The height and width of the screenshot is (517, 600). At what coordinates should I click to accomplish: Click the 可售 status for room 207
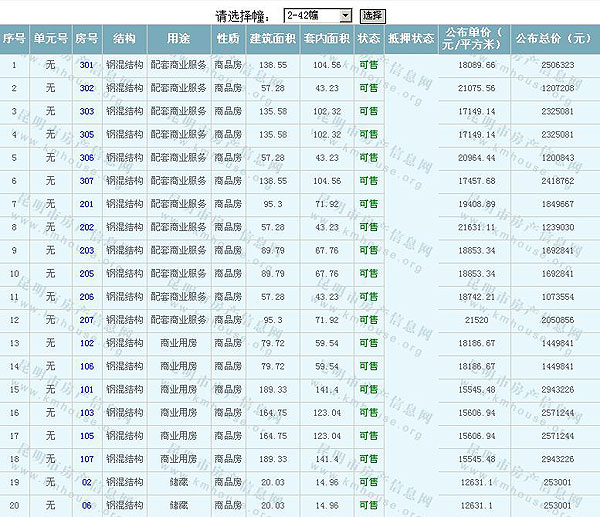tap(368, 320)
